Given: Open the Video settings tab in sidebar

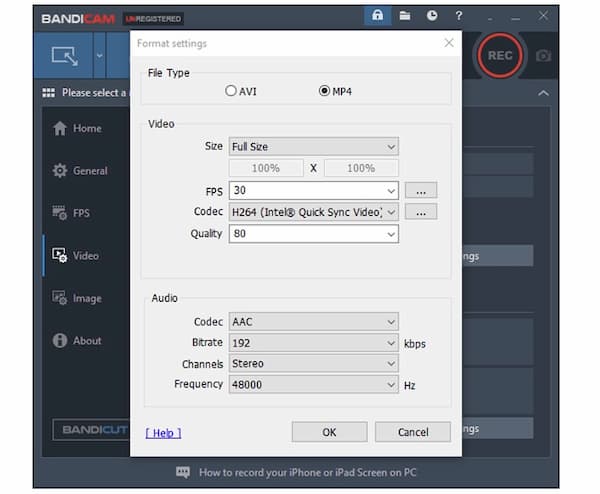Looking at the screenshot, I should tap(75, 255).
